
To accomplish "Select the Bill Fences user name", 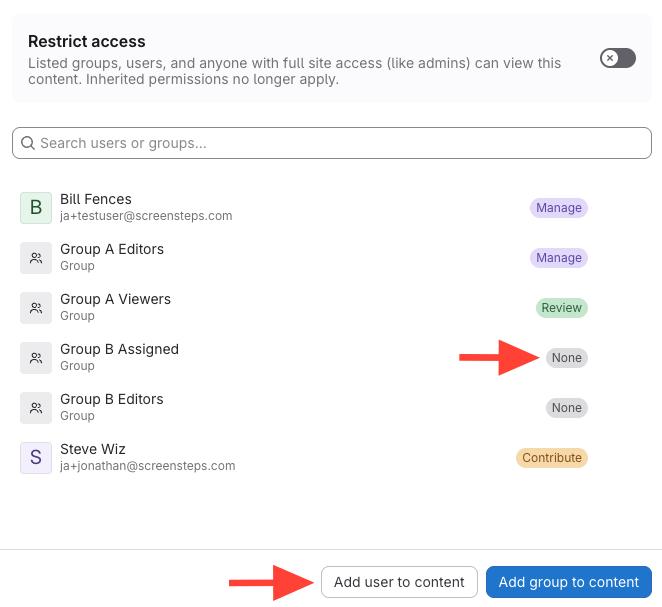I will click(x=96, y=199).
